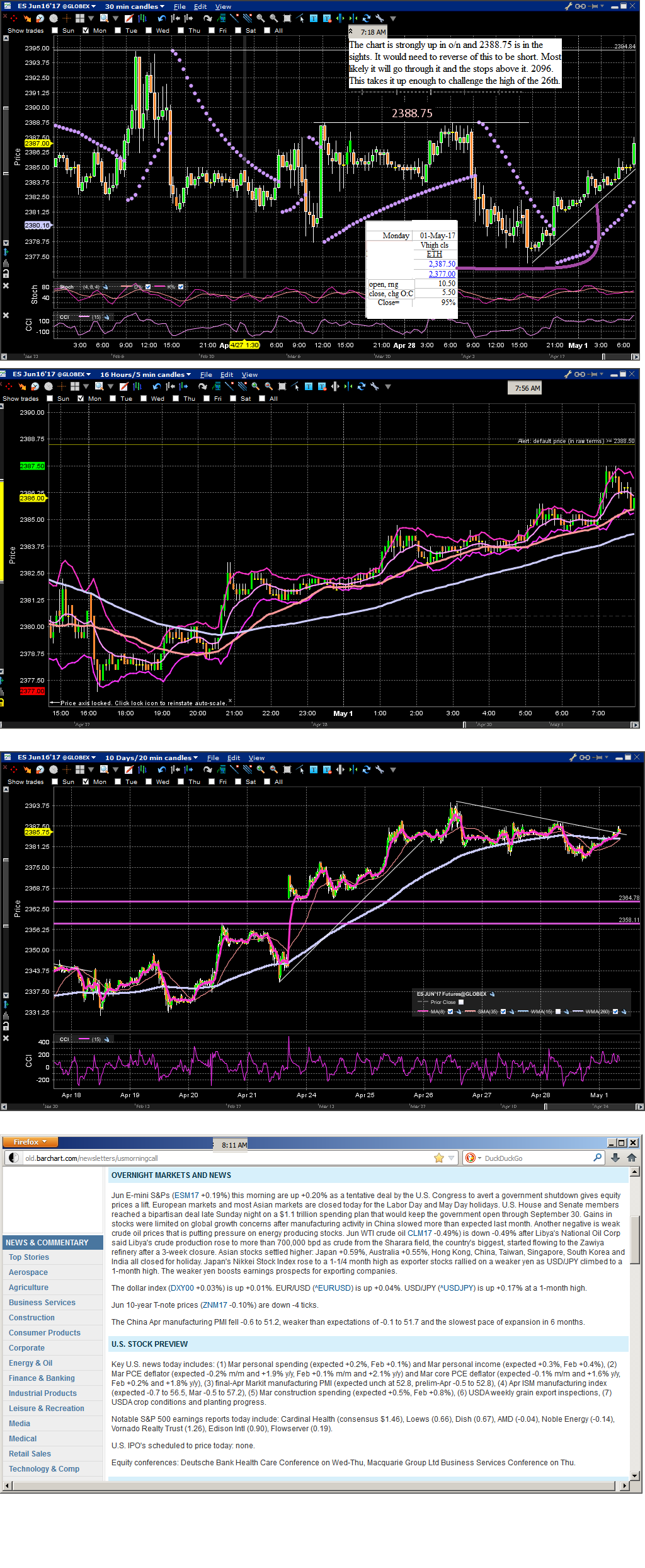645x1568 pixels.
Task: Click the ESM17 ticker link in the article
Action: [186, 1195]
